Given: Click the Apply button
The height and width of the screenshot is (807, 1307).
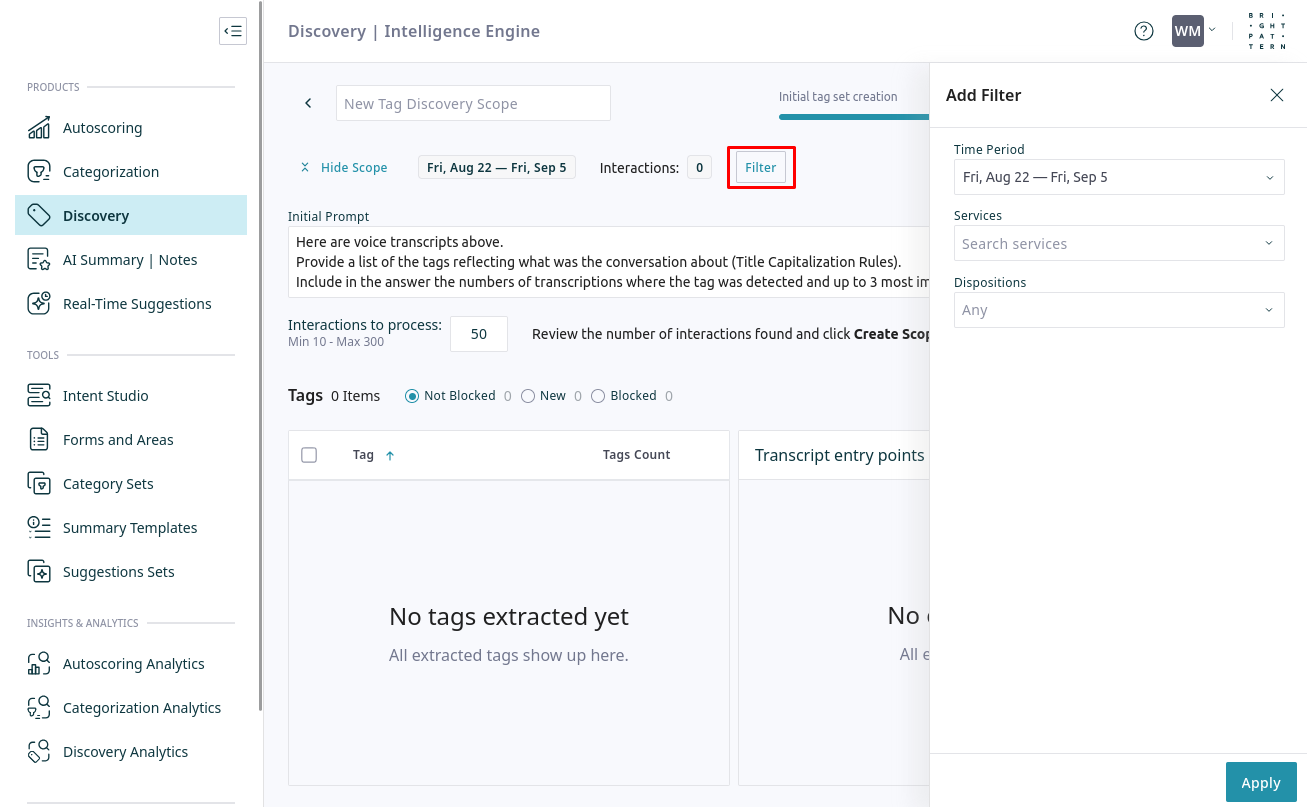Looking at the screenshot, I should tap(1260, 783).
